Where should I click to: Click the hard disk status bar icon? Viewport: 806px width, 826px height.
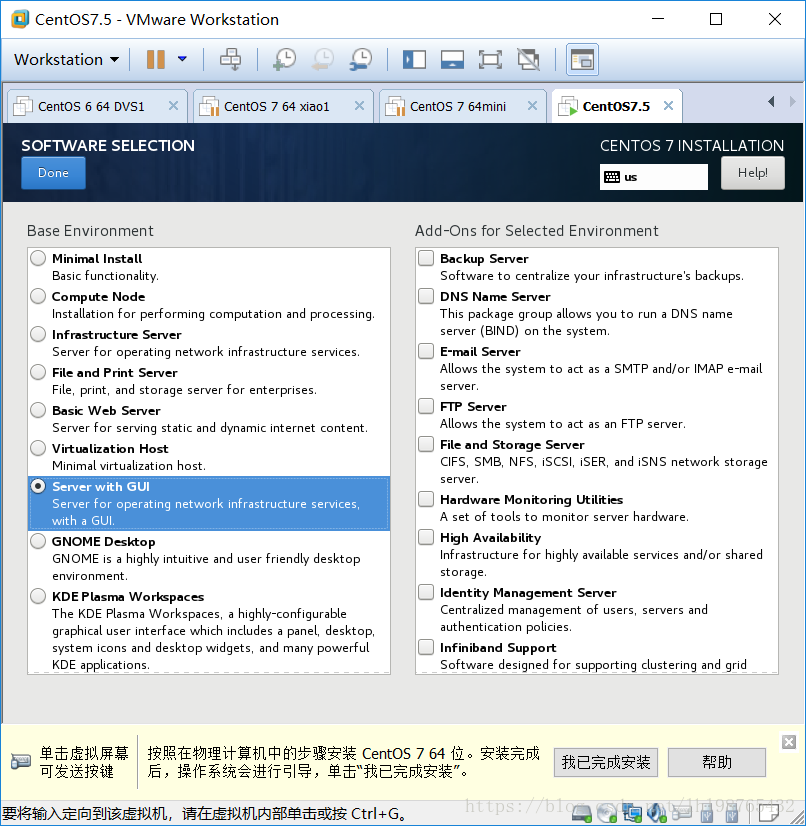coord(582,814)
